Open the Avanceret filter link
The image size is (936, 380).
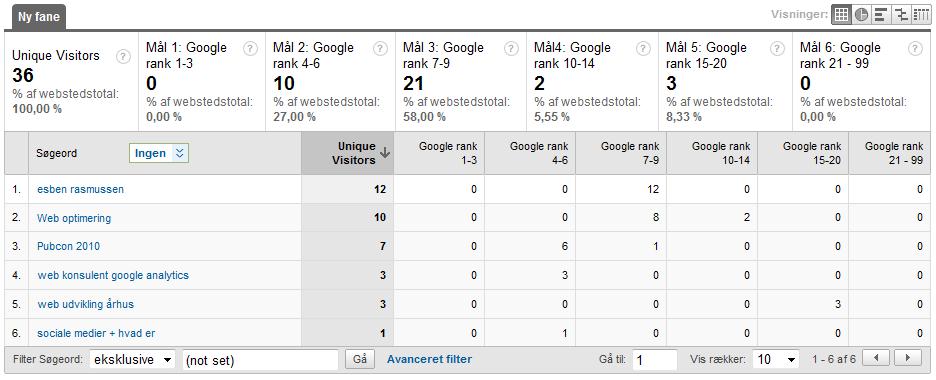[429, 359]
